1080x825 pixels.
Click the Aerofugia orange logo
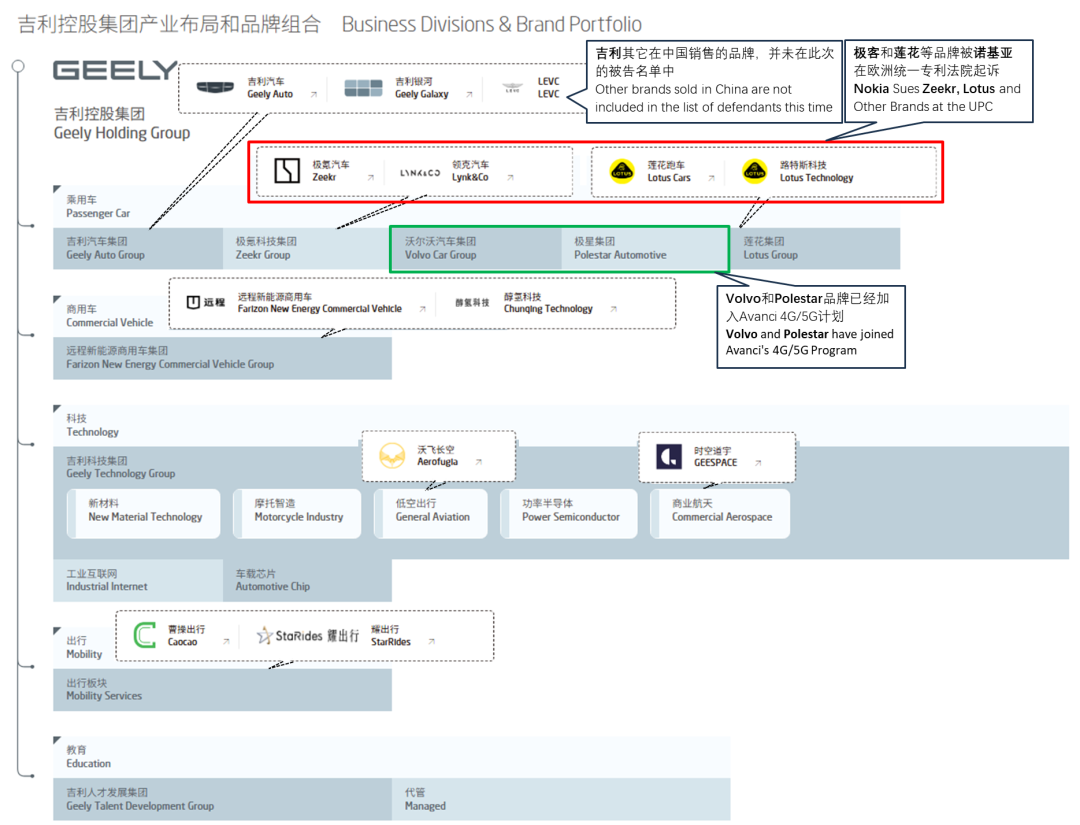(x=392, y=456)
